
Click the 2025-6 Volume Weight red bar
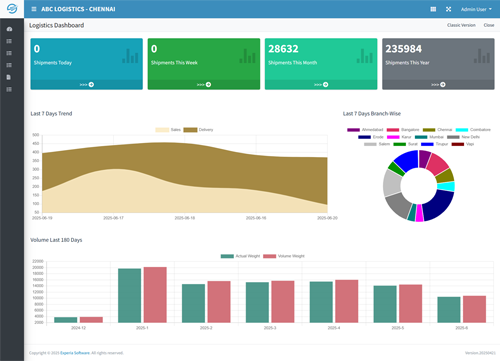474,309
